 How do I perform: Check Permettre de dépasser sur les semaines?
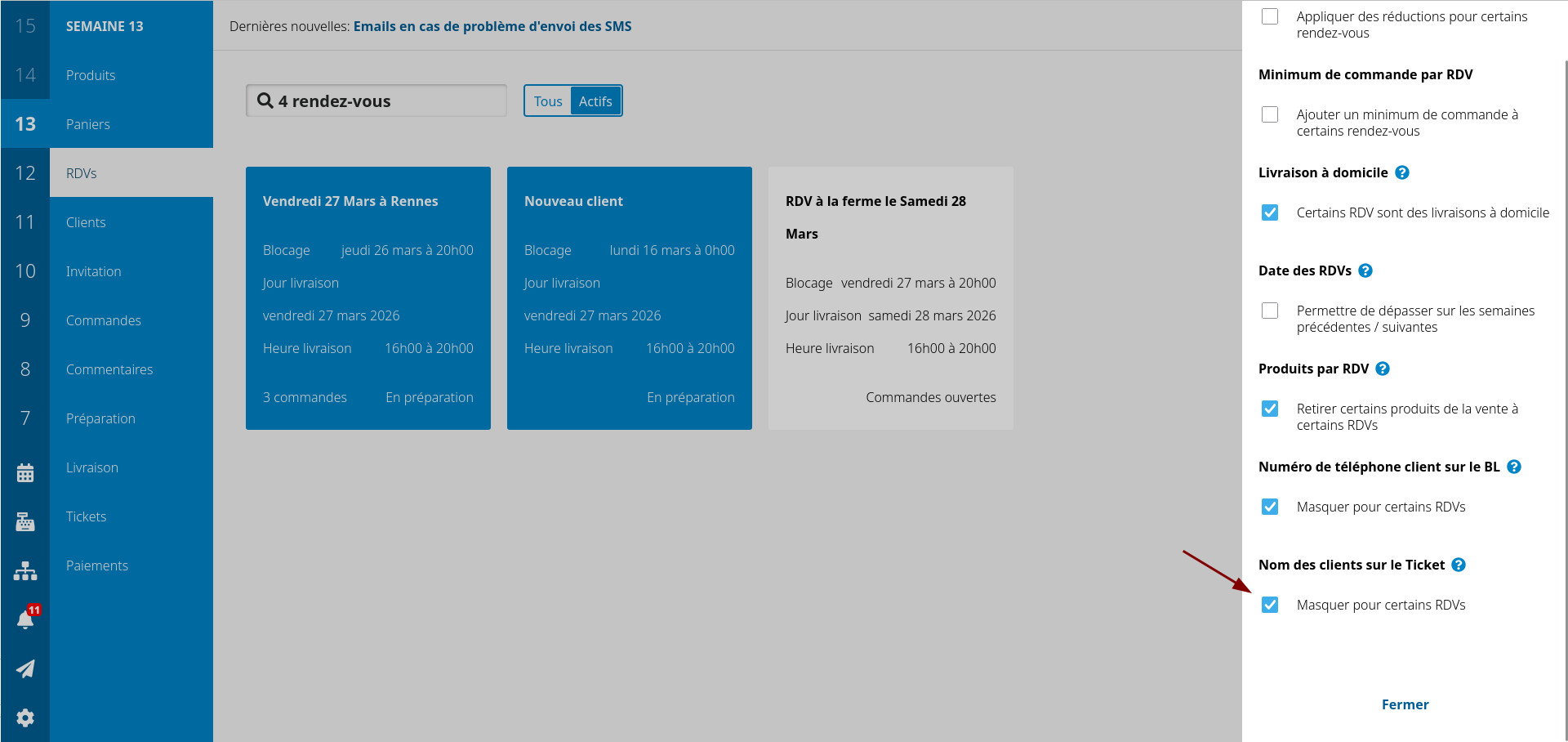(1270, 311)
